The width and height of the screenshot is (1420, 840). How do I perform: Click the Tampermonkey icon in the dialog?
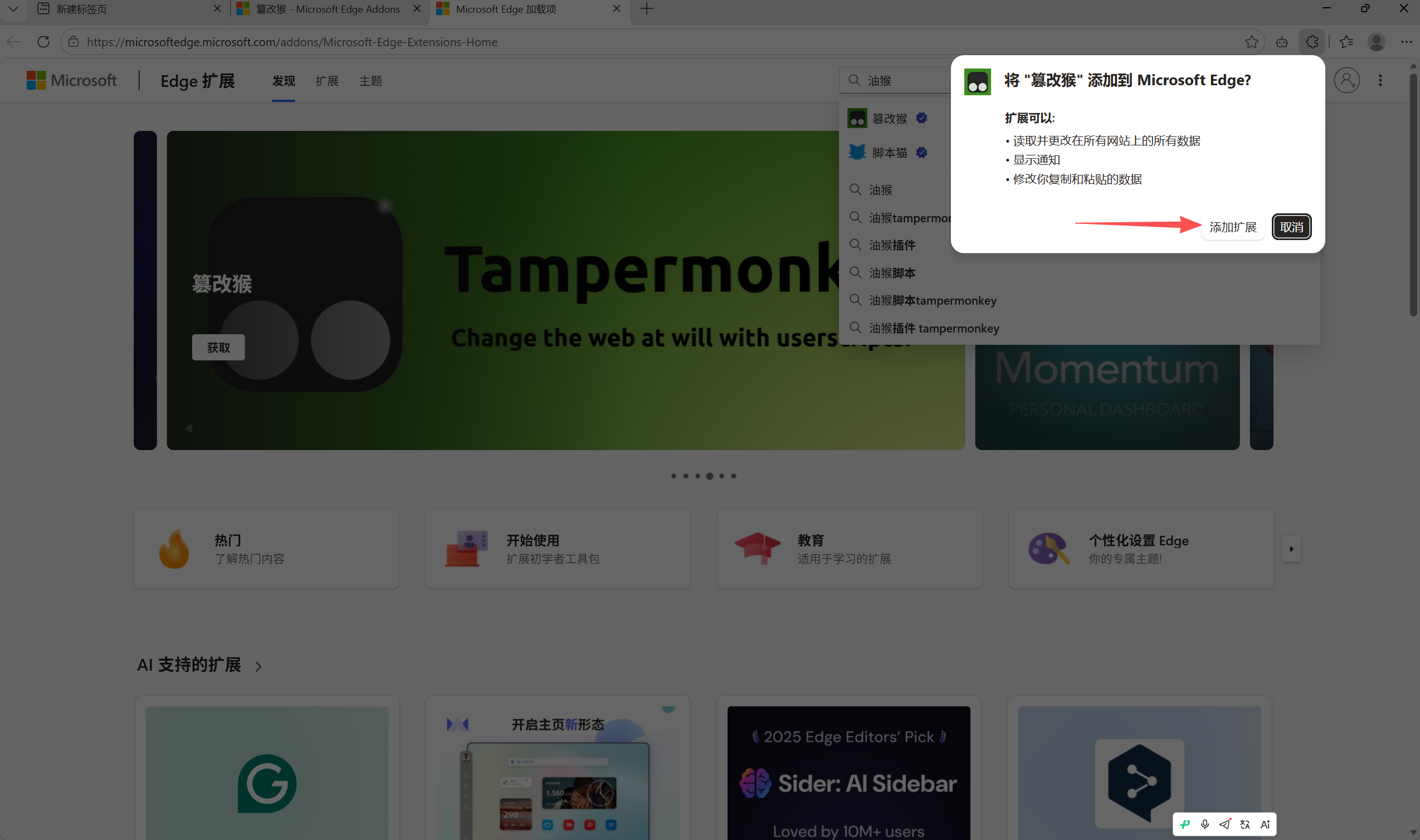[x=978, y=81]
